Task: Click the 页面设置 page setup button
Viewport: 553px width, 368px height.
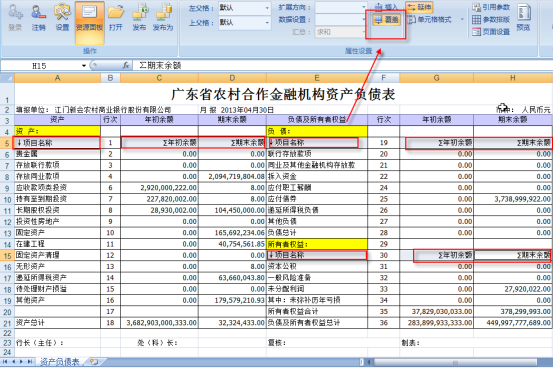Action: pos(491,32)
